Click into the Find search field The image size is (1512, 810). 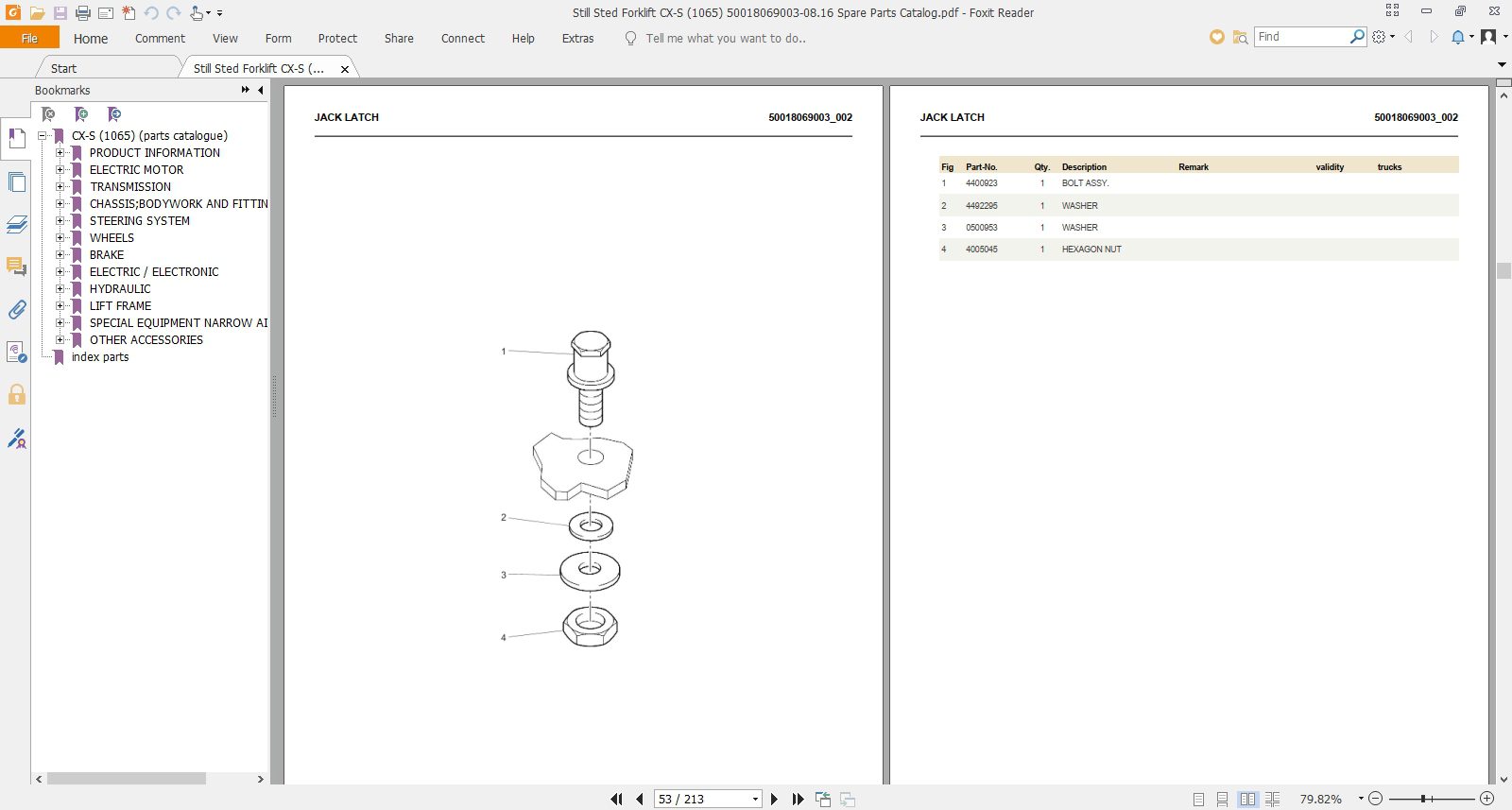click(x=1301, y=37)
